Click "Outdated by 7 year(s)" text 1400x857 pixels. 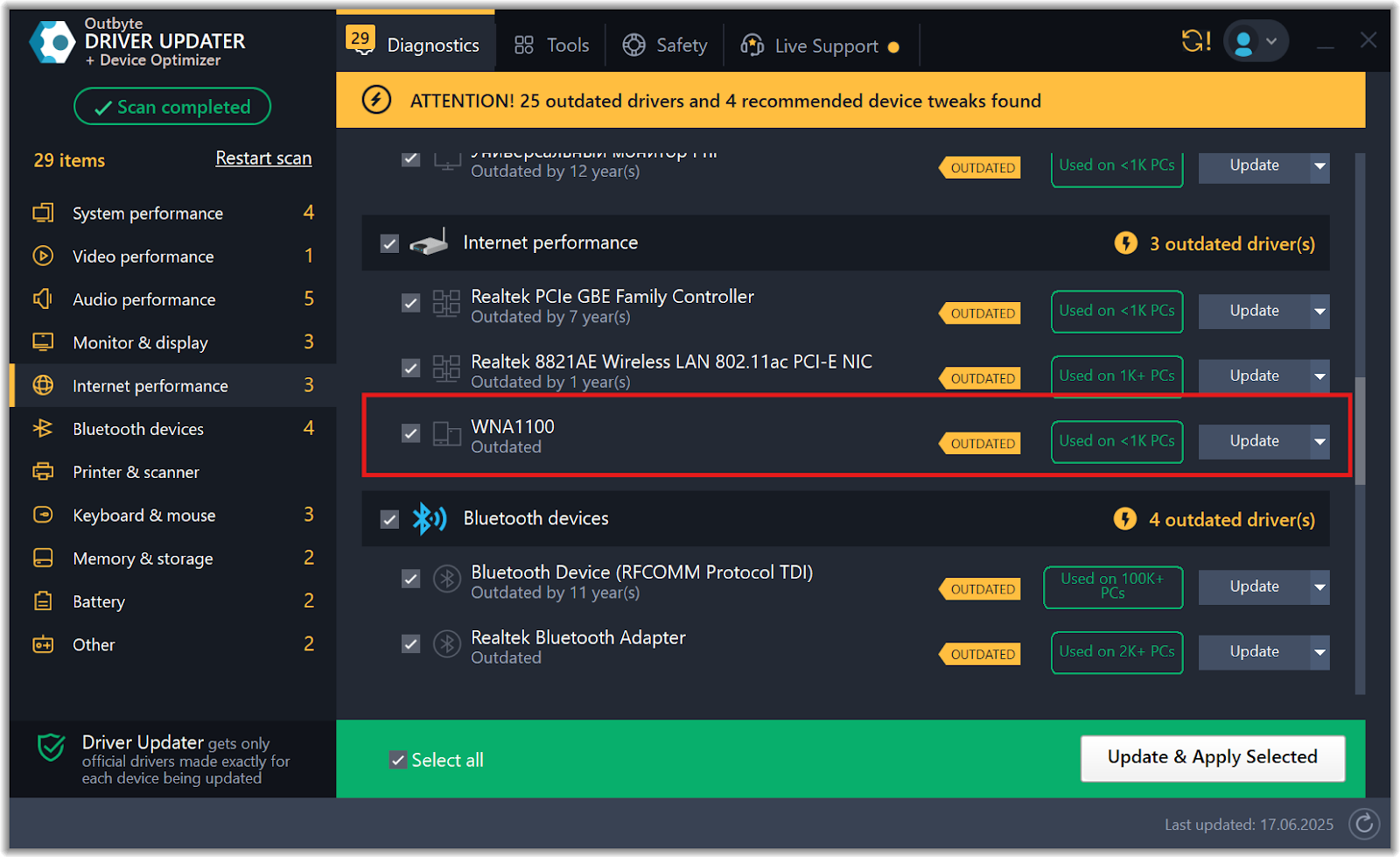click(550, 317)
